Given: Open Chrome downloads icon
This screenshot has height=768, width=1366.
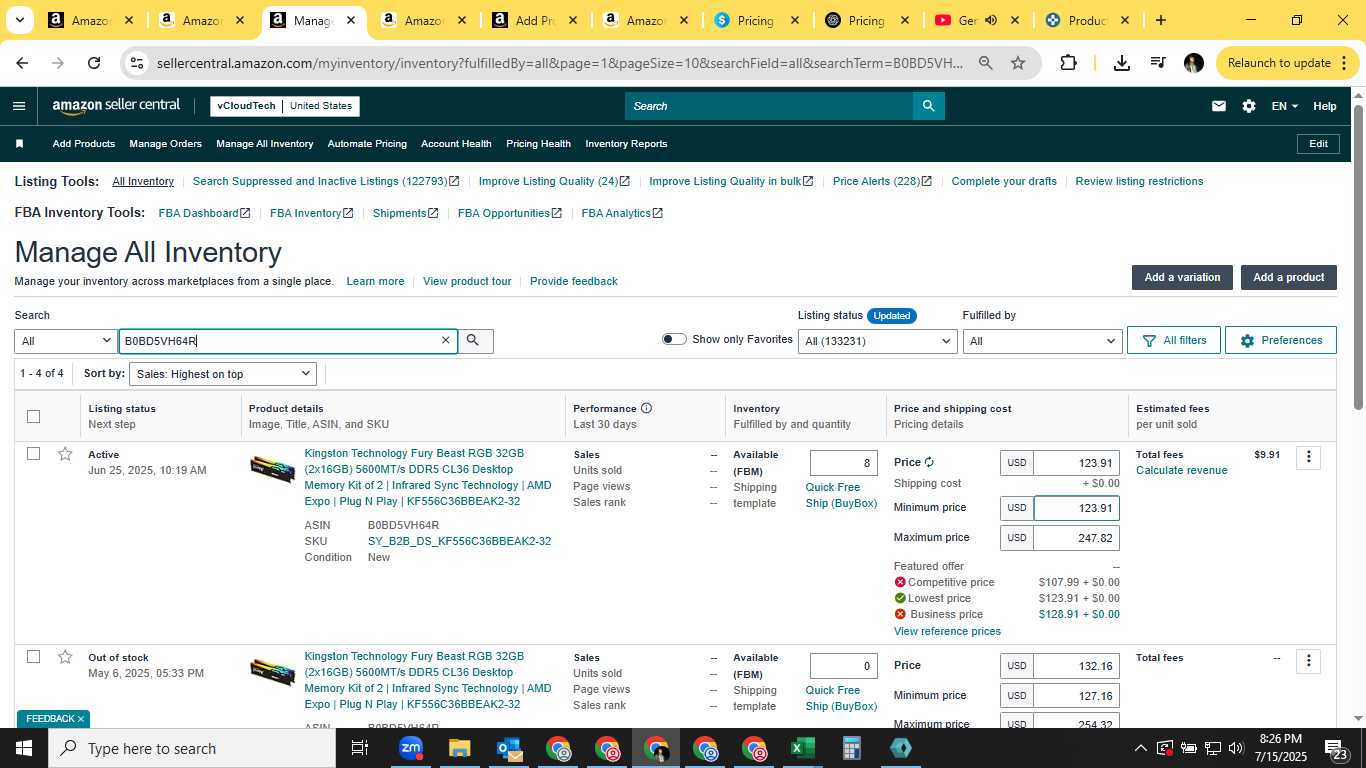Looking at the screenshot, I should tap(1121, 63).
